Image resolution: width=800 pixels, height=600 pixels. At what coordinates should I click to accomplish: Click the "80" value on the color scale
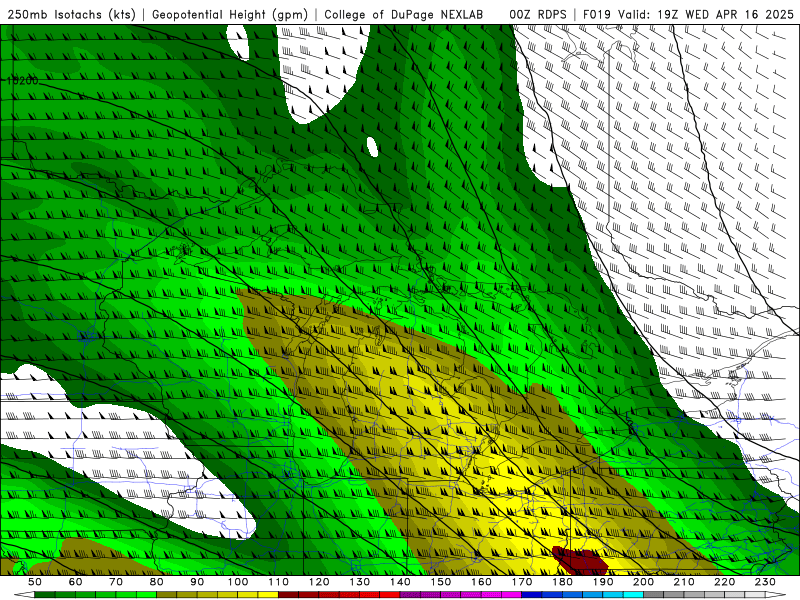[x=157, y=582]
